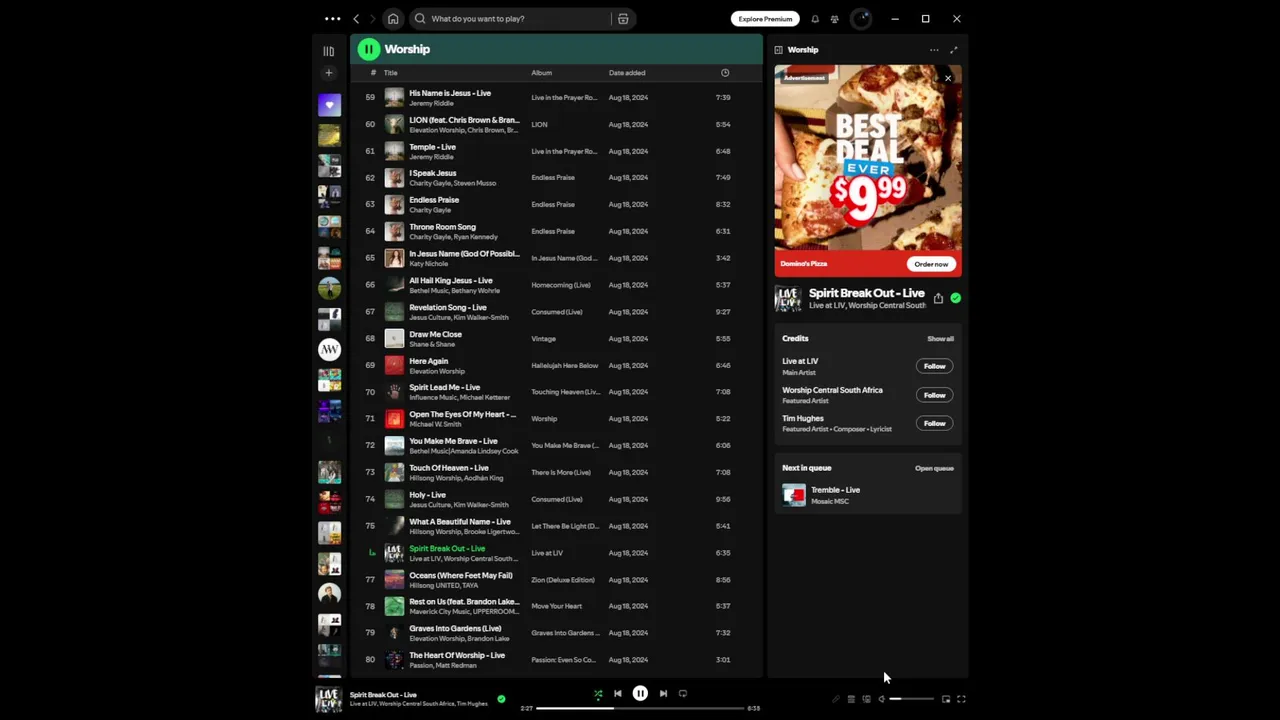Open the notifications bell

815,18
